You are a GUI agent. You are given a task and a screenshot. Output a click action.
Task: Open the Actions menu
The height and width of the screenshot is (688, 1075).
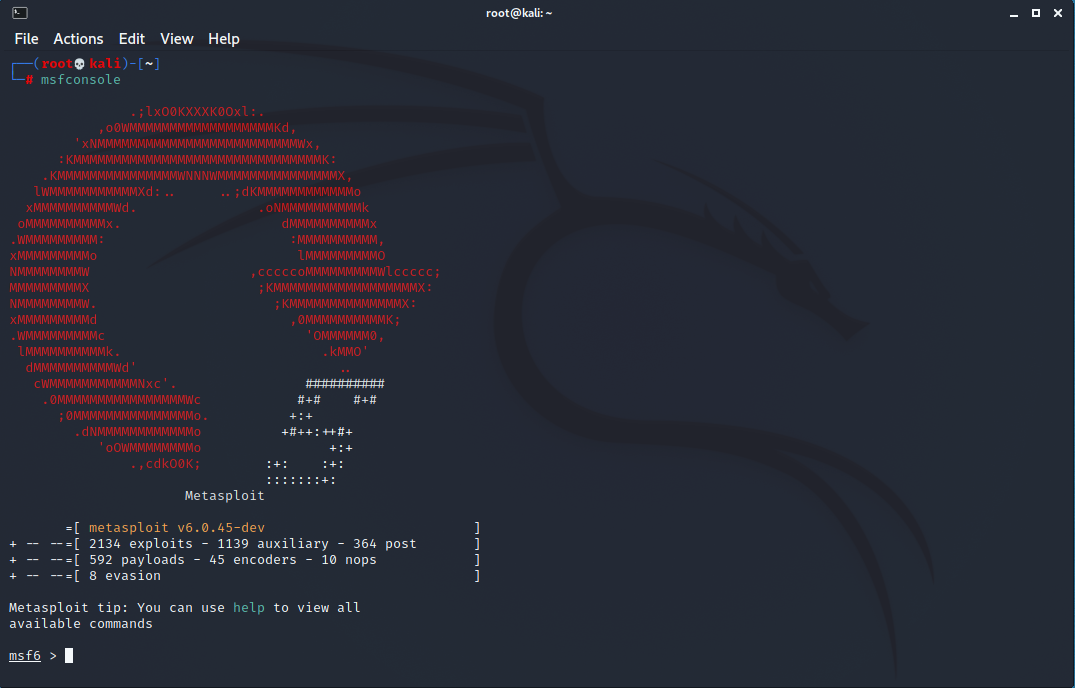tap(78, 39)
